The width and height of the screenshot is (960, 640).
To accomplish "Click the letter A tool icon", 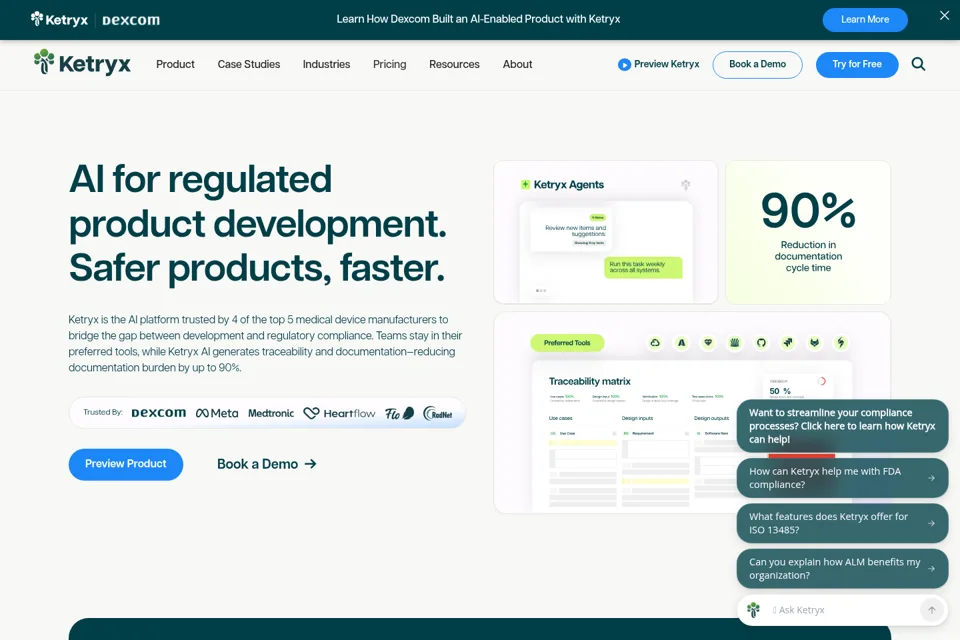I will 681,343.
